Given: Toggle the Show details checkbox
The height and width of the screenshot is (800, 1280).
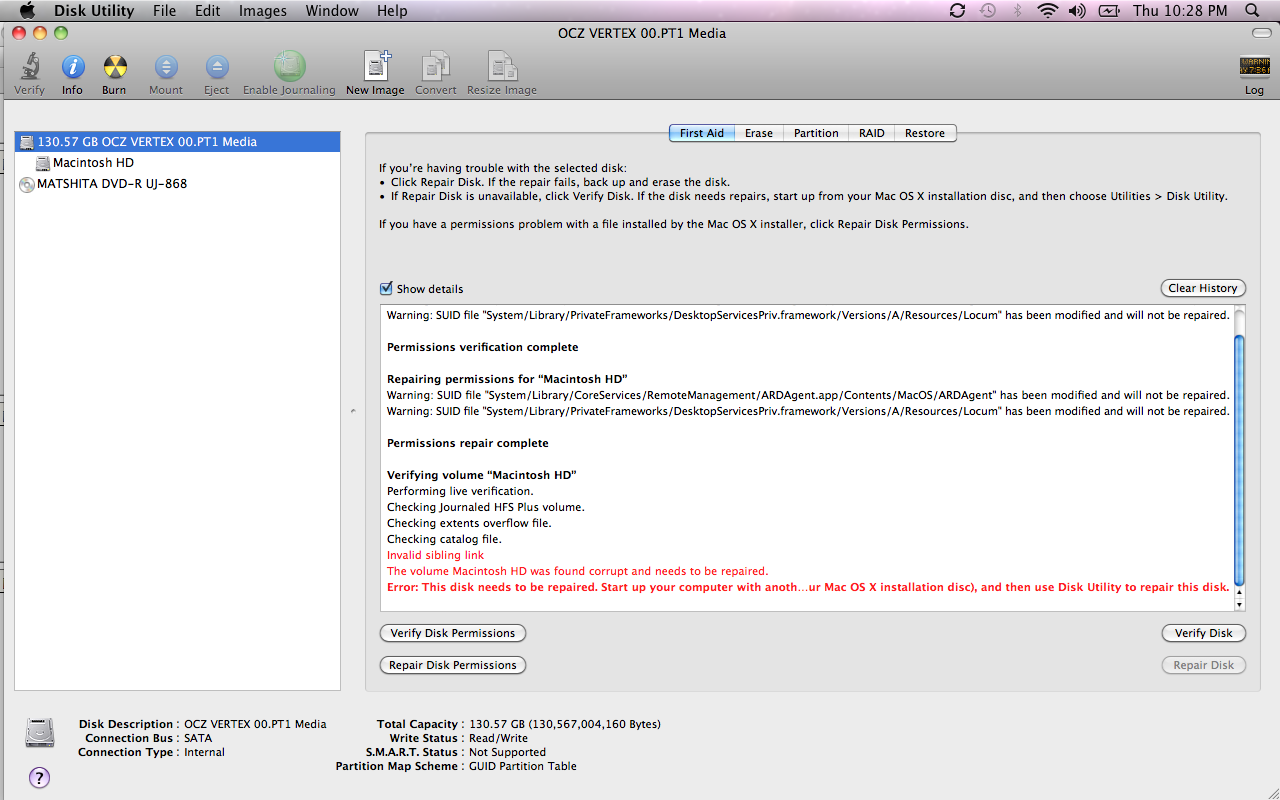Looking at the screenshot, I should pyautogui.click(x=386, y=288).
